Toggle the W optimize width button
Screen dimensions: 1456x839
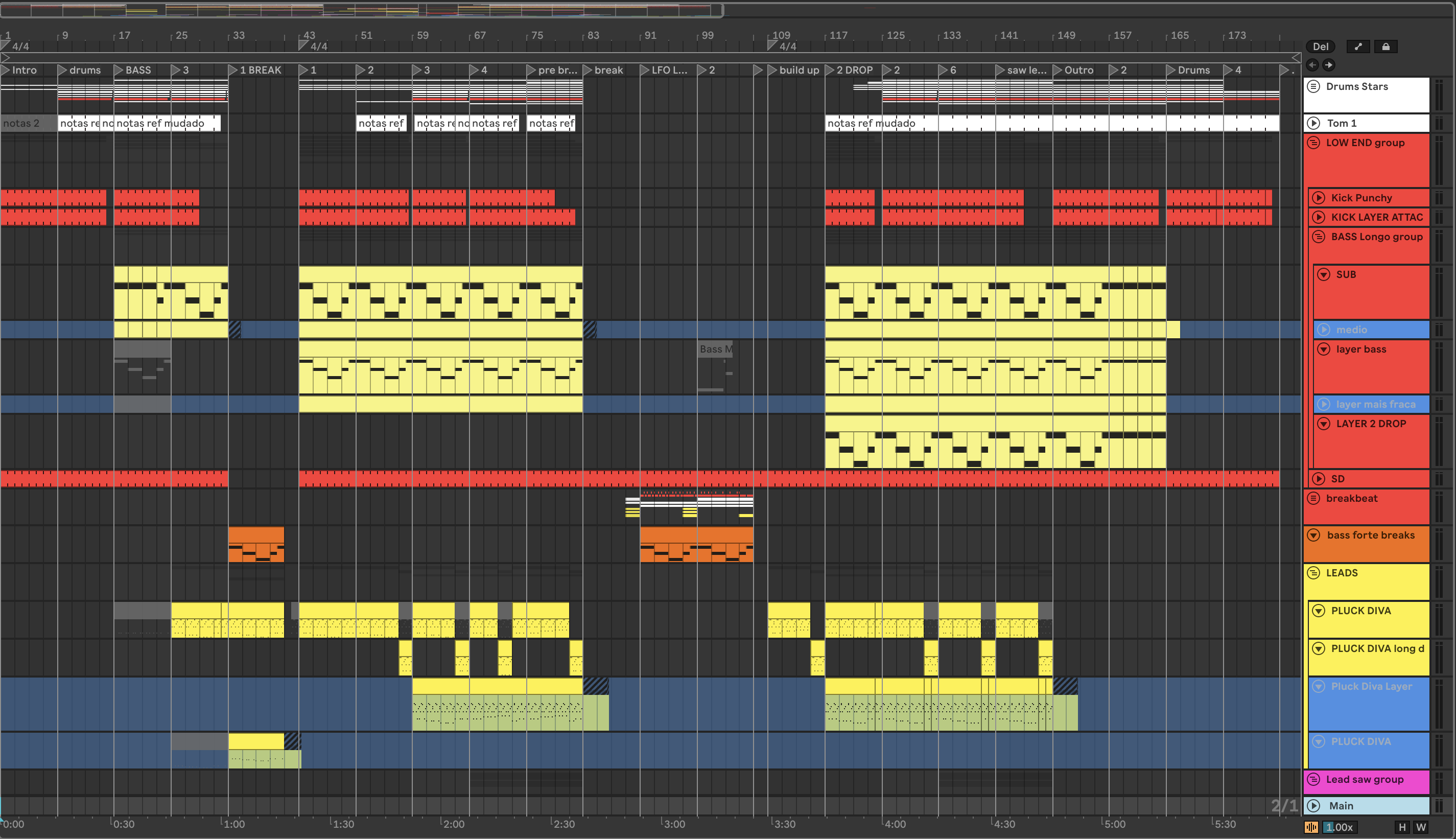coord(1421,827)
